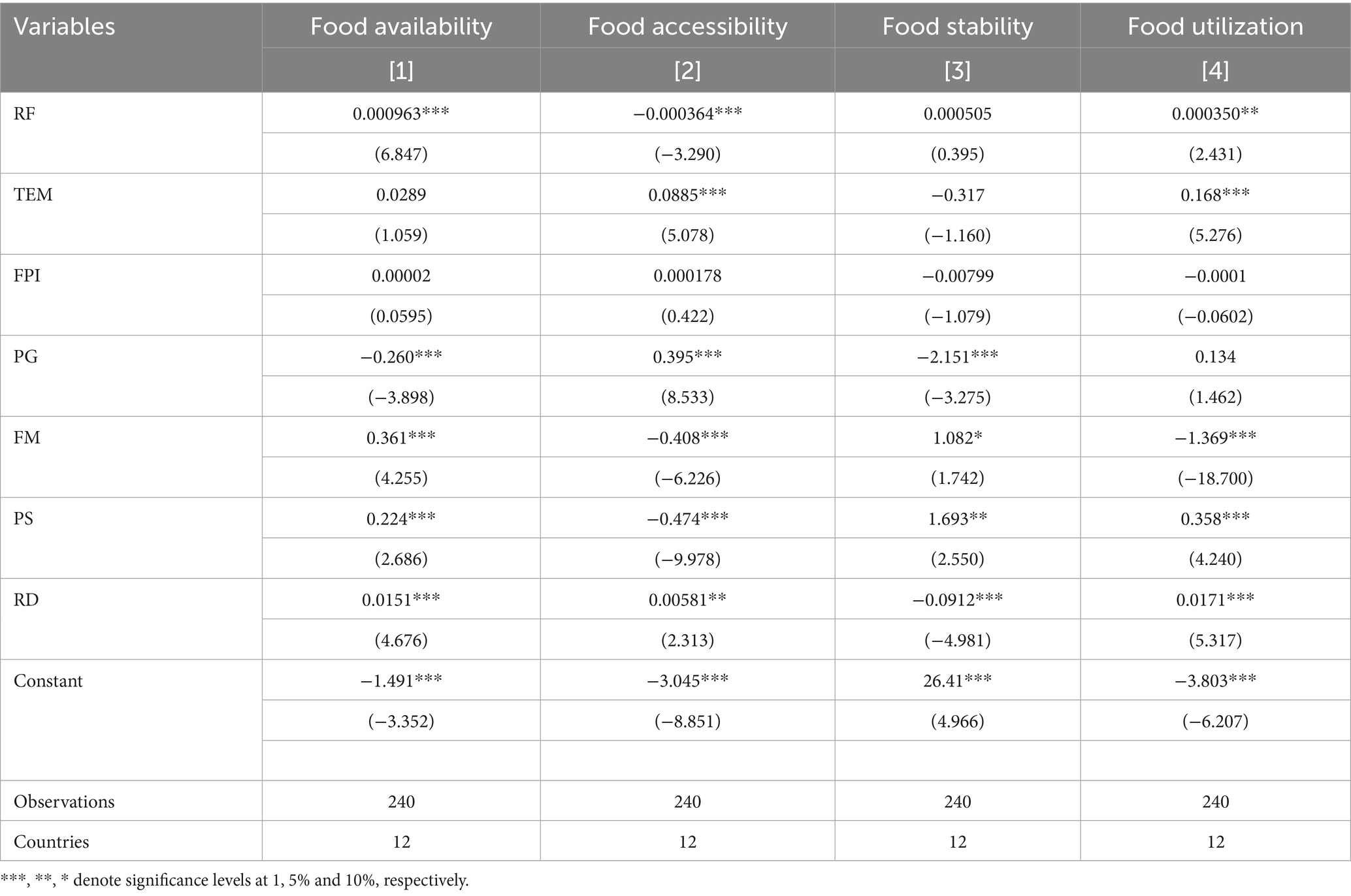This screenshot has width=1351, height=896.
Task: Click the Food accessibility header cell
Action: coord(687,27)
